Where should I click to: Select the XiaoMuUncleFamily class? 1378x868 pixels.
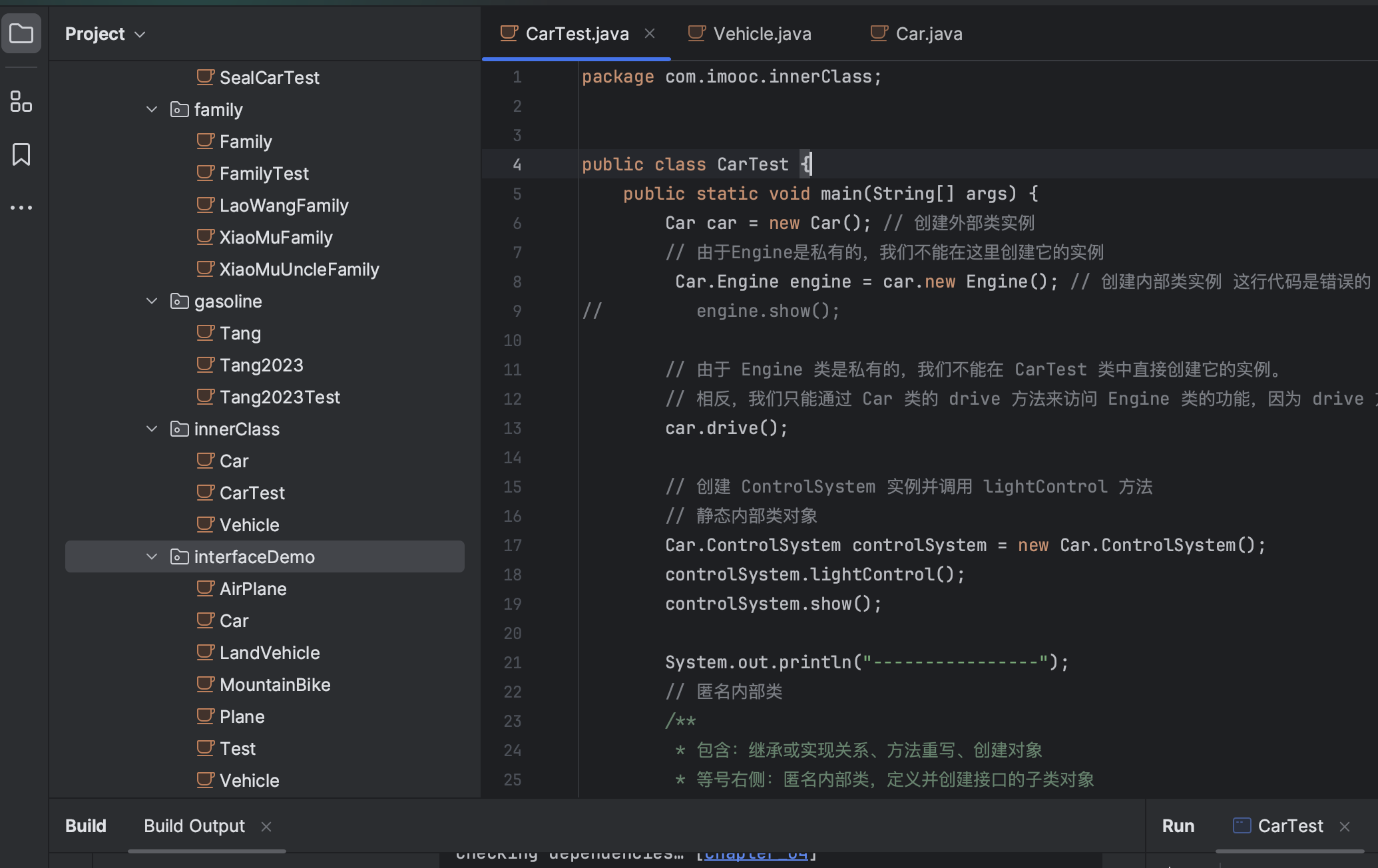point(300,269)
